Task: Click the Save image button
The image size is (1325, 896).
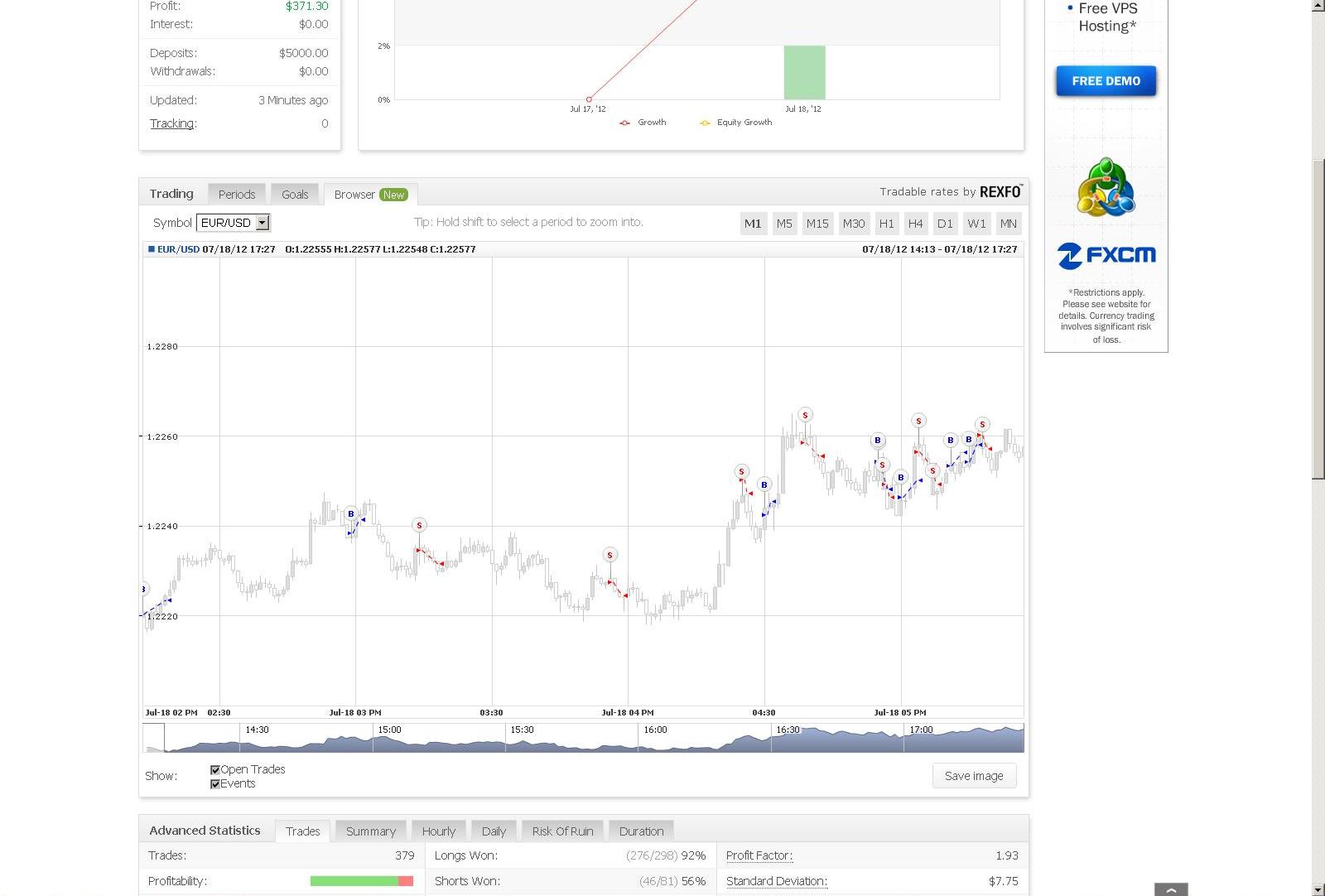Action: (x=974, y=776)
